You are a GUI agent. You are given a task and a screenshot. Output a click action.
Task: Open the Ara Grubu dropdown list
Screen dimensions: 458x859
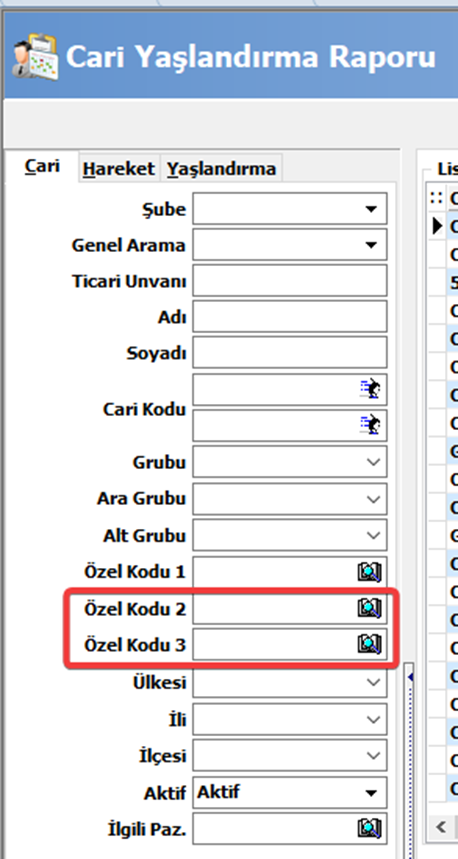click(x=373, y=499)
